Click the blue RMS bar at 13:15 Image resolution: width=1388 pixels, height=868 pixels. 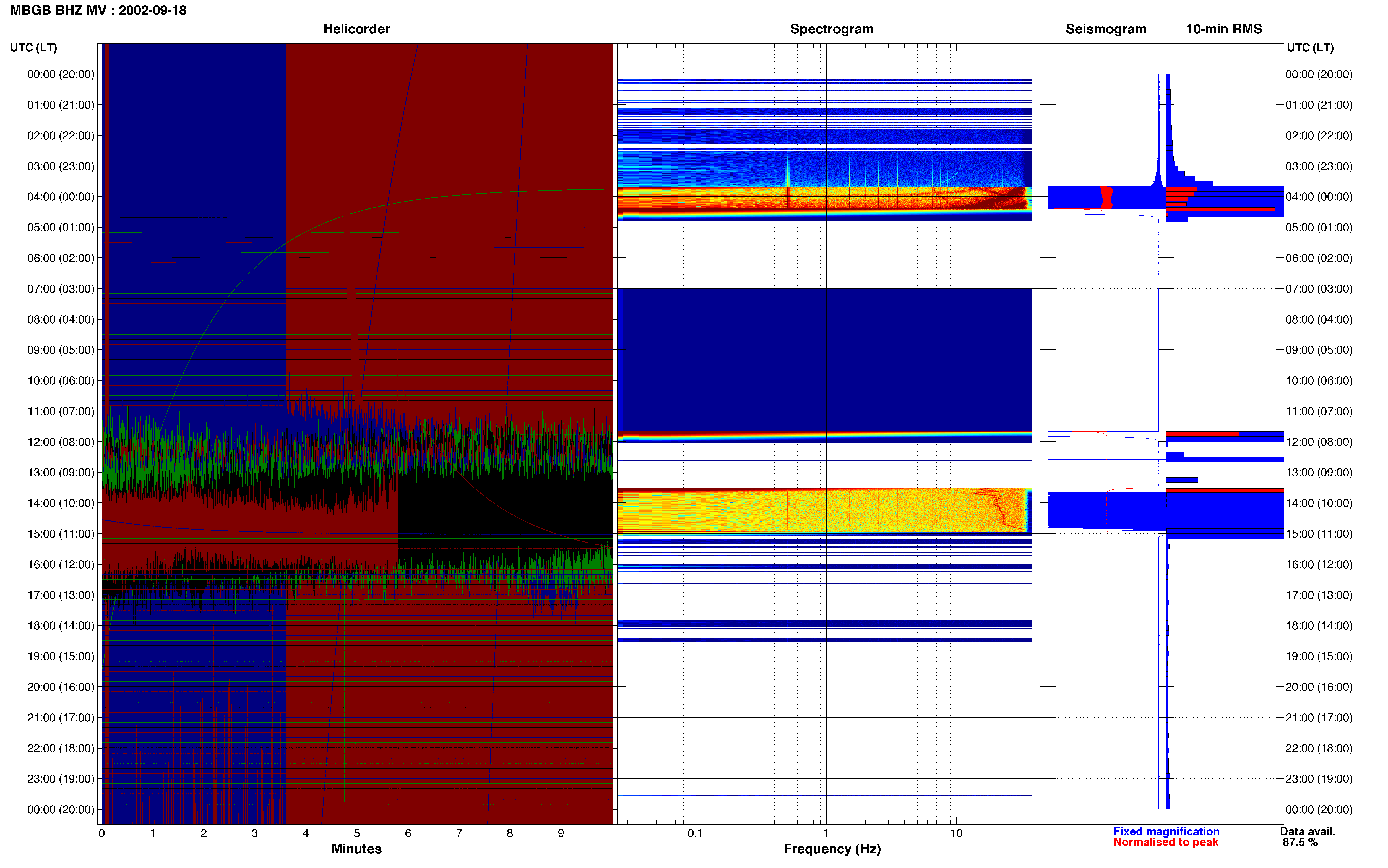click(x=1182, y=480)
